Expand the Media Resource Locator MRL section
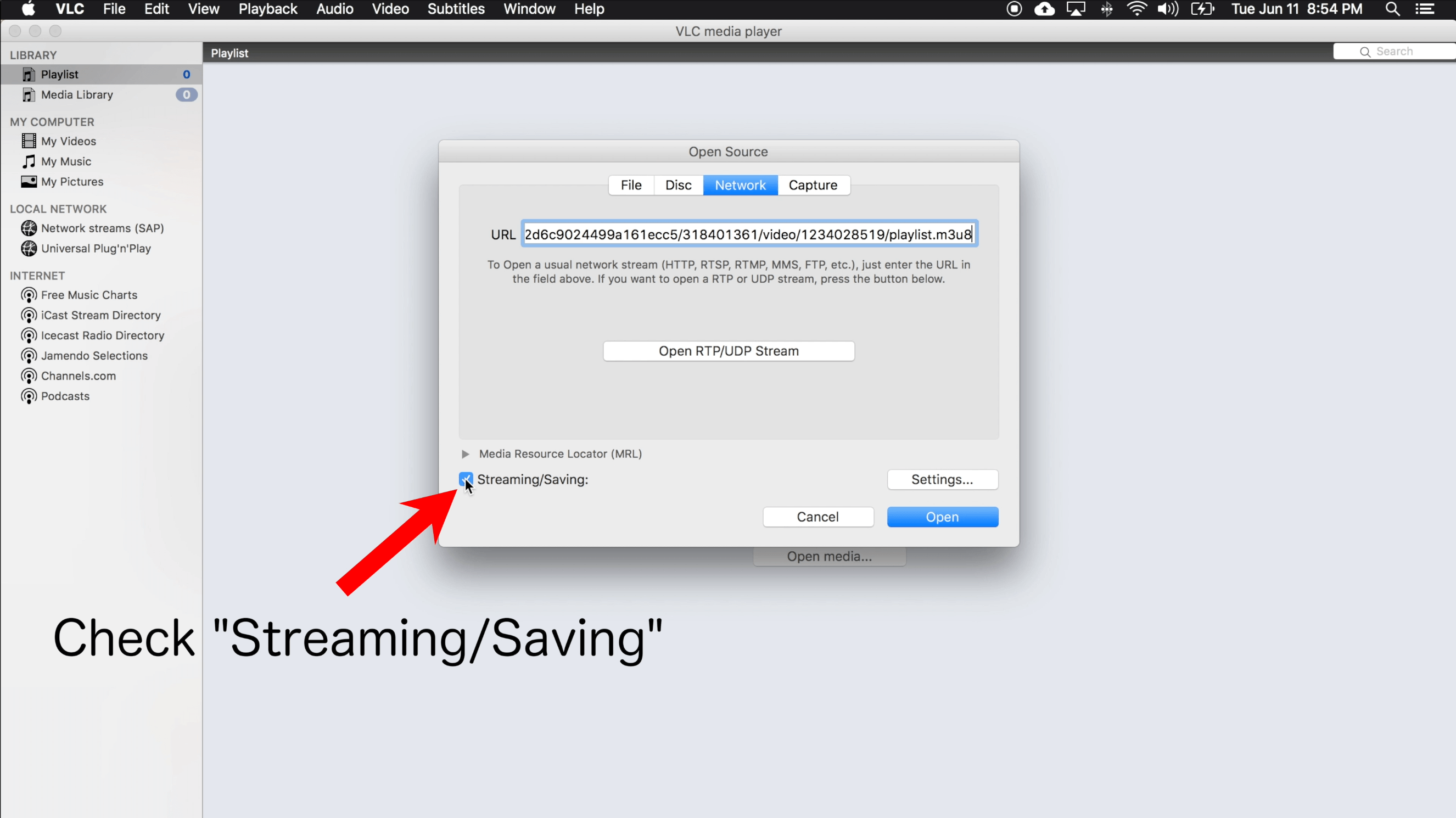 pyautogui.click(x=465, y=453)
